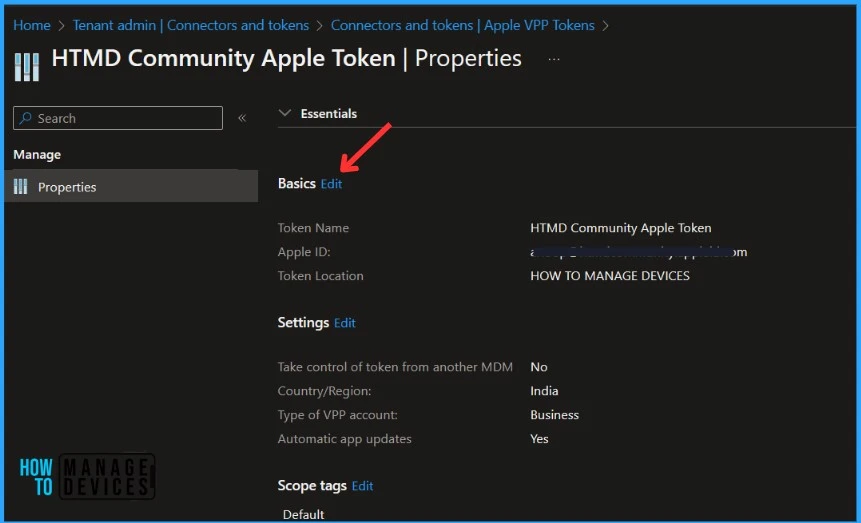
Task: Click the Automatic app updates label
Action: tap(344, 439)
